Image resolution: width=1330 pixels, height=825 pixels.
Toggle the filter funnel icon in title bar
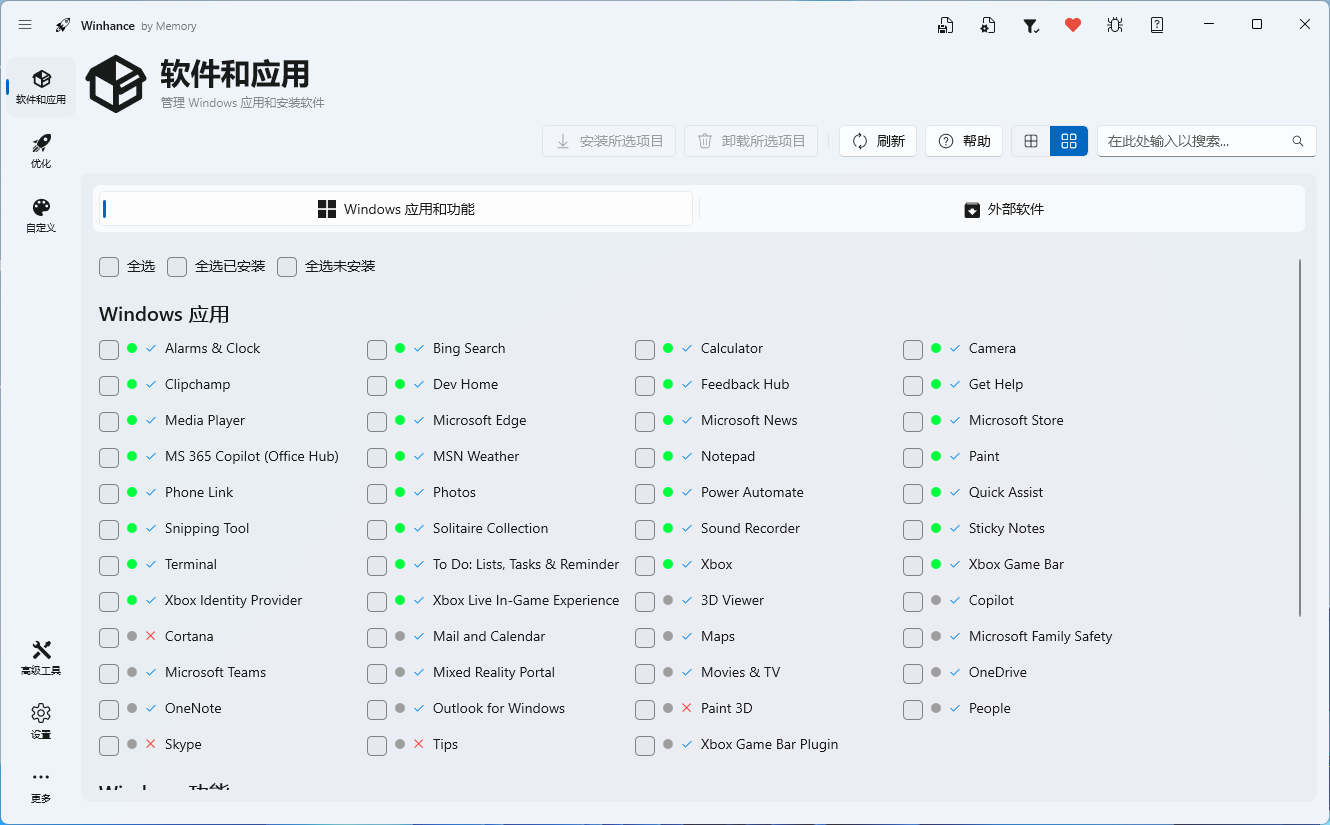tap(1030, 25)
